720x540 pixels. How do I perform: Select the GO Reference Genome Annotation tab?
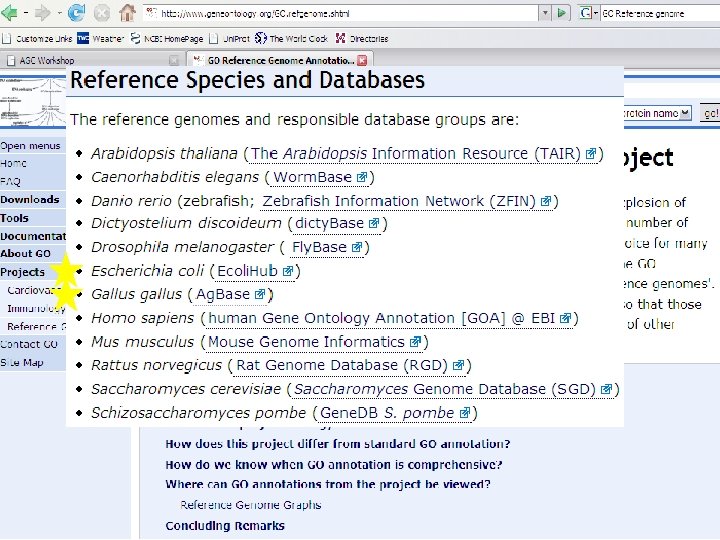280,60
